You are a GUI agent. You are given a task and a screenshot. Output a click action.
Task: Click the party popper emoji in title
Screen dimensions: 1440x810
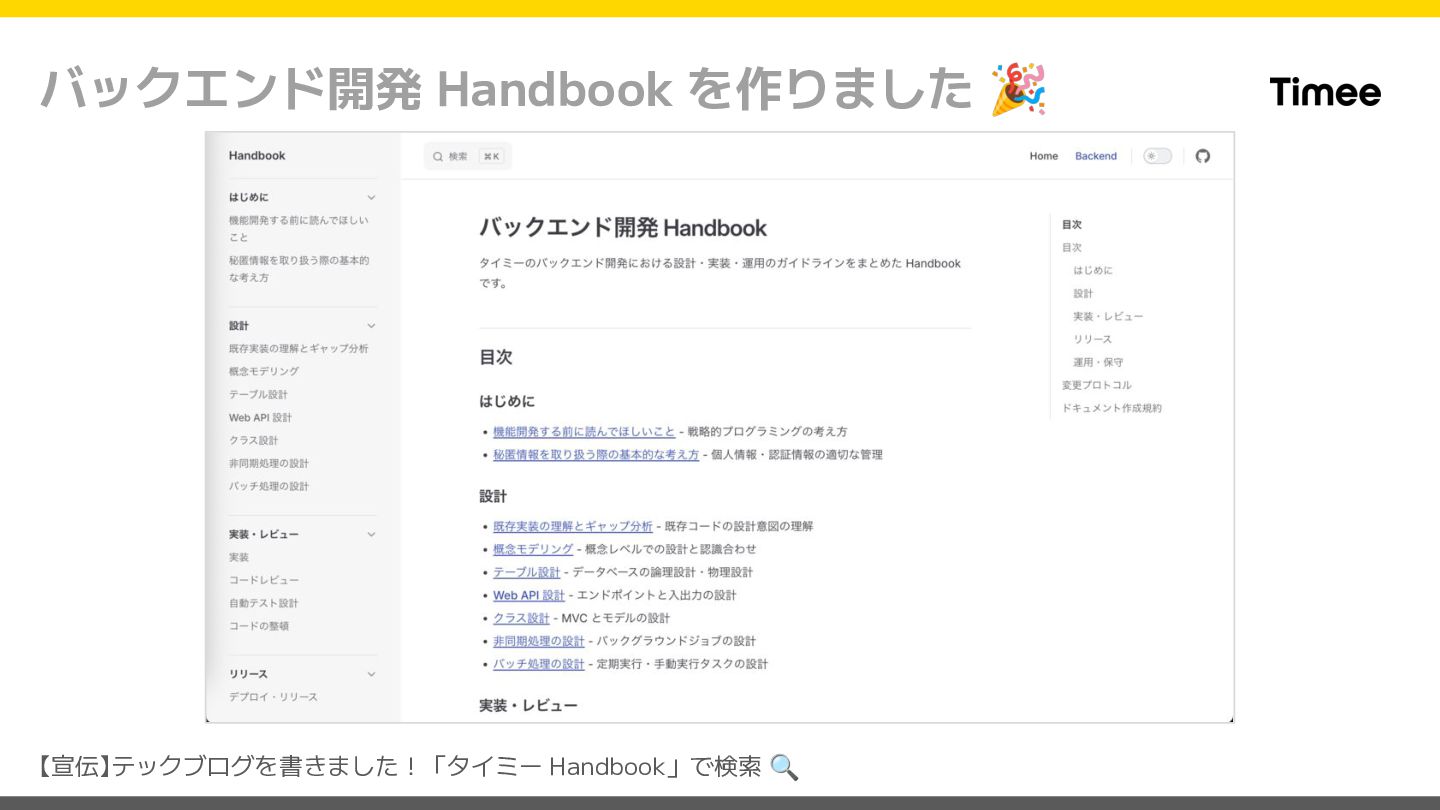(x=1018, y=89)
